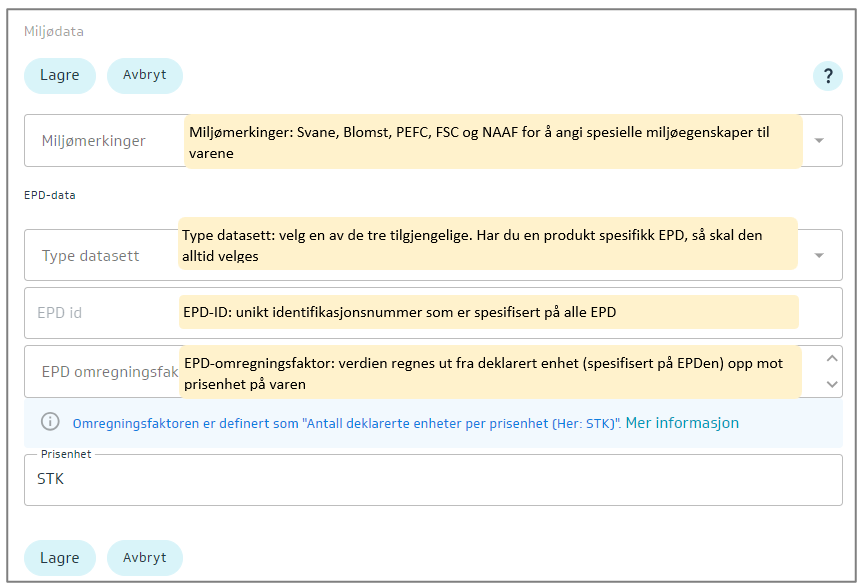Decrease EPD omregningsfaktor with down arrow
This screenshot has width=858, height=585.
coord(832,383)
